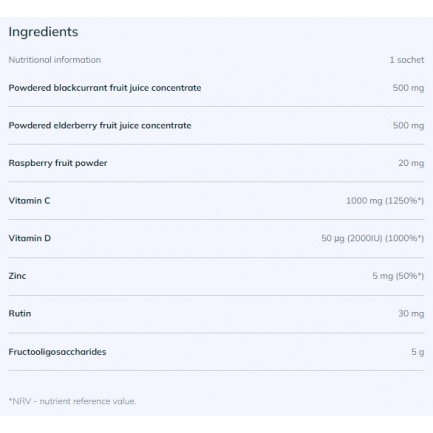Image resolution: width=433 pixels, height=433 pixels.
Task: Select the Zinc label
Action: 17,276
